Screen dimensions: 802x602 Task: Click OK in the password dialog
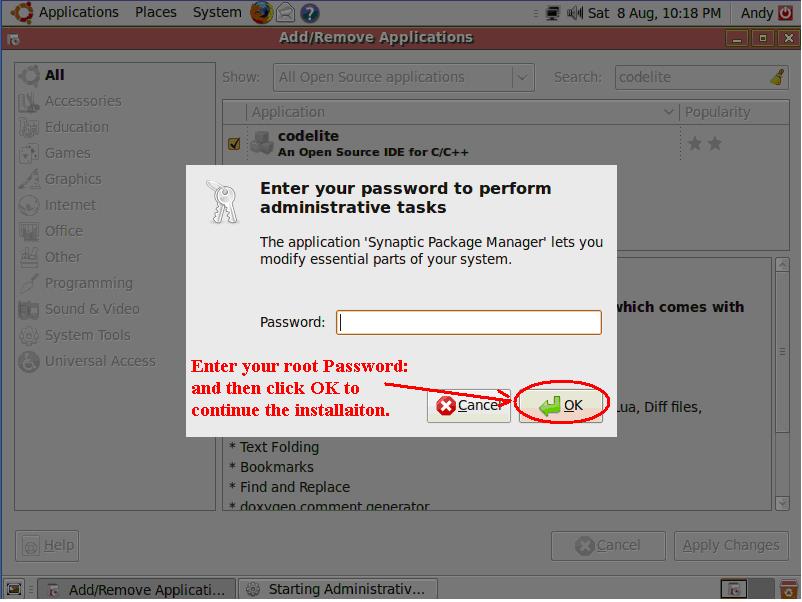(x=561, y=406)
